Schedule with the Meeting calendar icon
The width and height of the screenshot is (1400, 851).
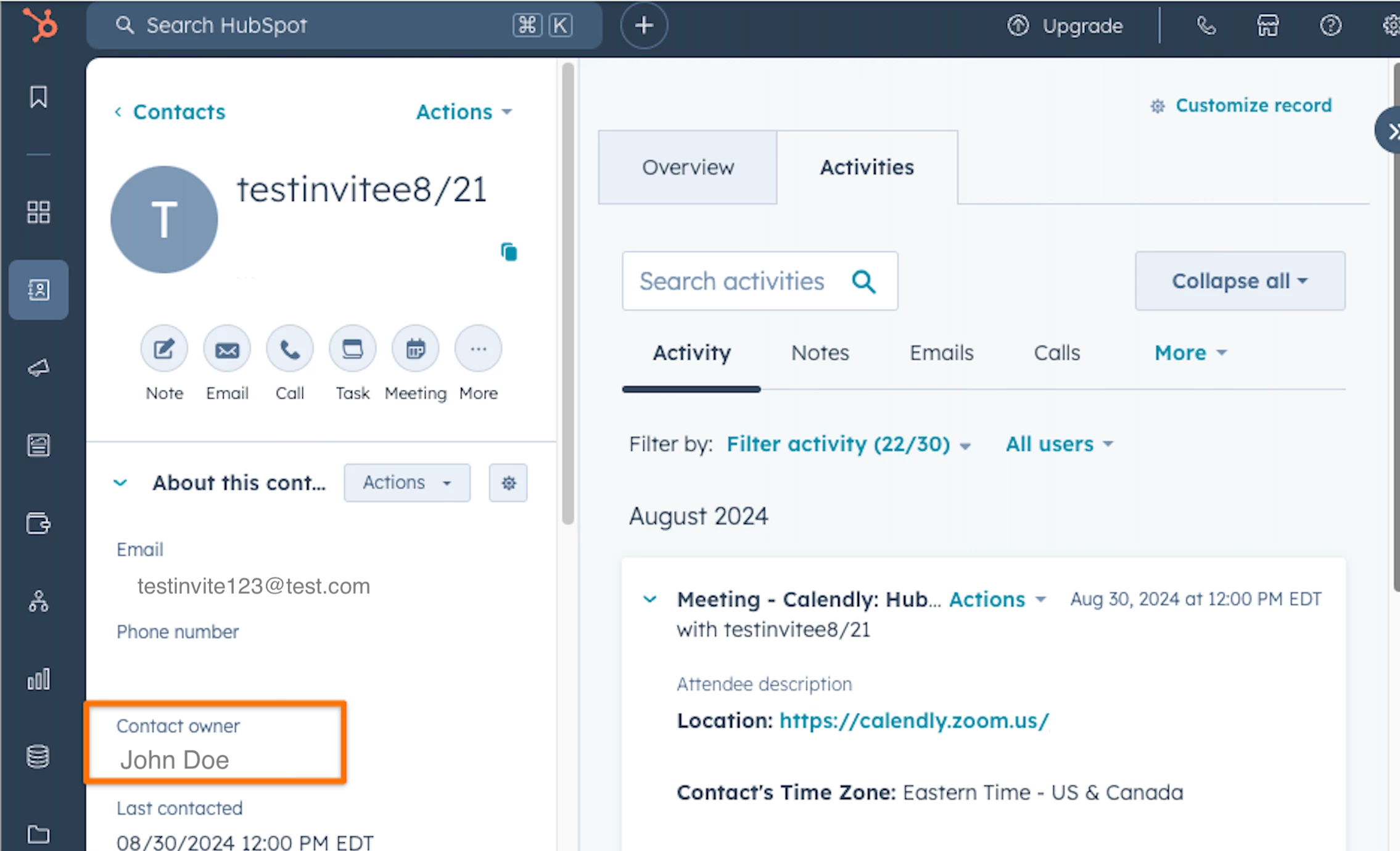415,349
